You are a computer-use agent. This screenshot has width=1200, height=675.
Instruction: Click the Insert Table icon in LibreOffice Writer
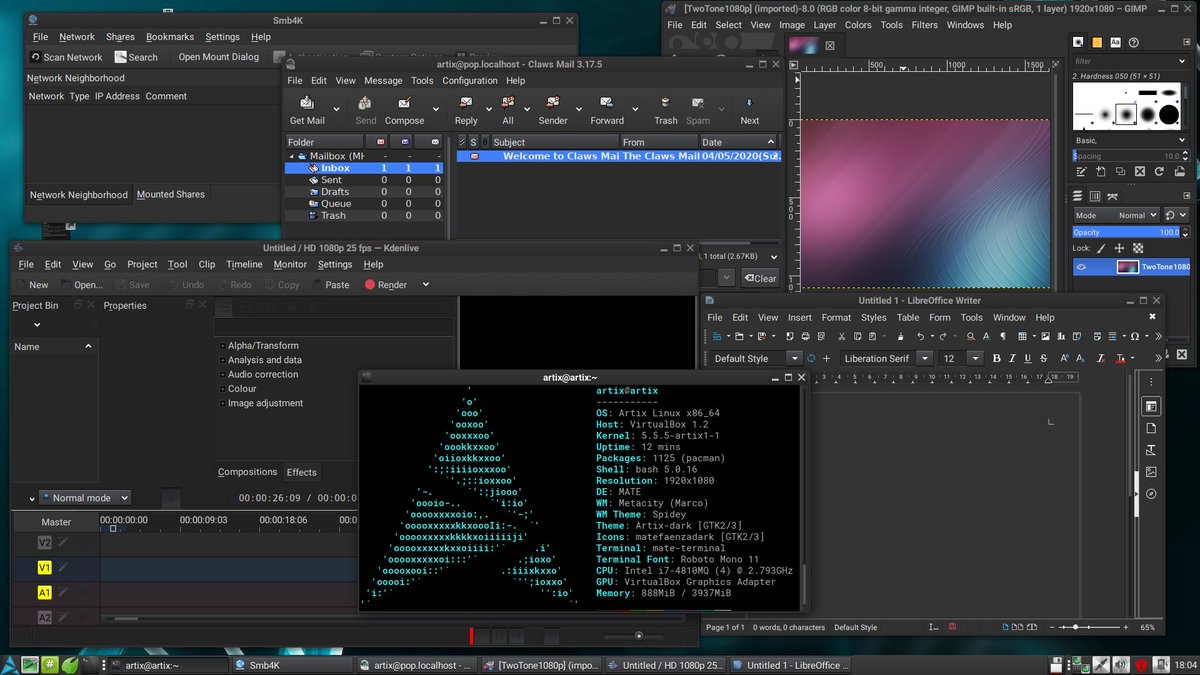[x=1022, y=335]
